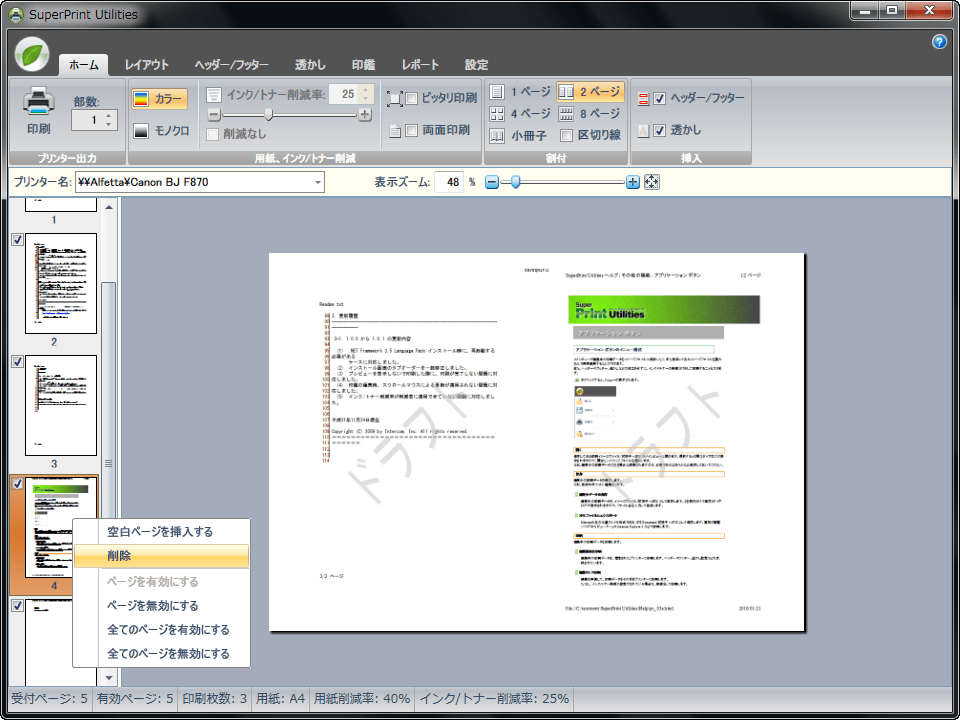
Task: Click the header/footer red lines icon
Action: click(x=643, y=99)
